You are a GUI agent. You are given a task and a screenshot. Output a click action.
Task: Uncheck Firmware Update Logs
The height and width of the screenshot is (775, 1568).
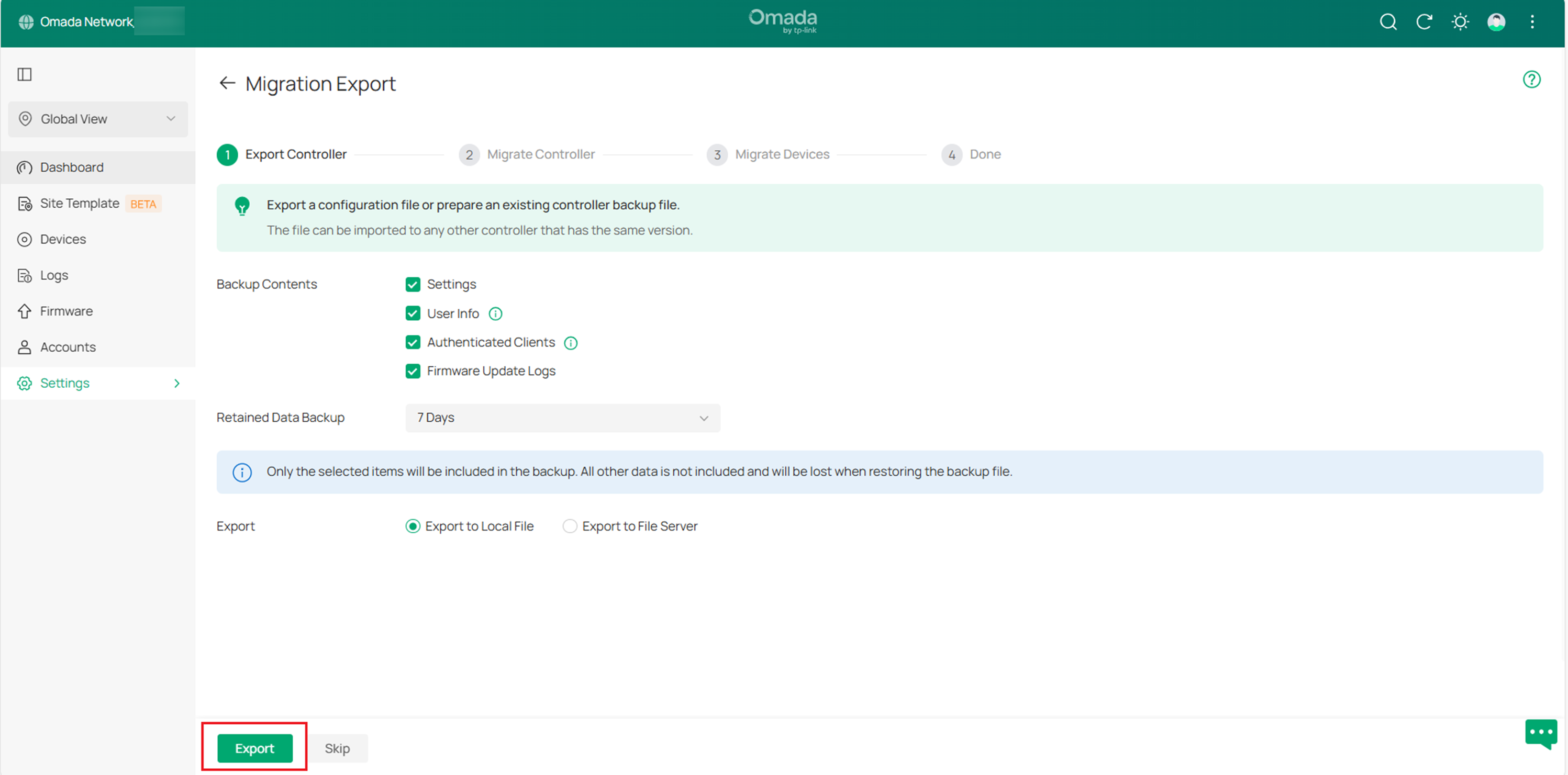click(x=413, y=371)
